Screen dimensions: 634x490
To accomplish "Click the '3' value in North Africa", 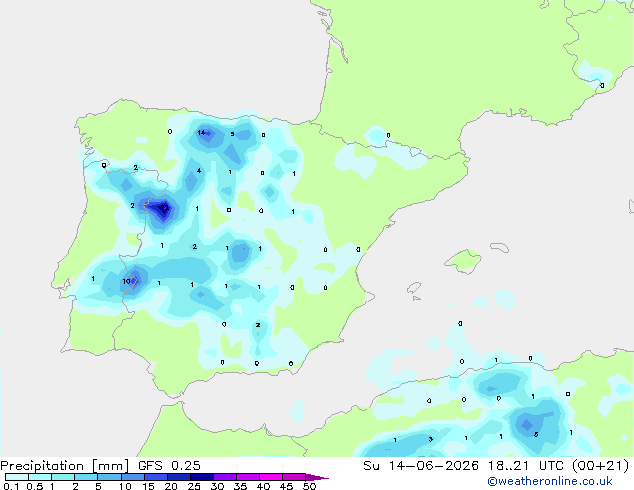I will (431, 439).
